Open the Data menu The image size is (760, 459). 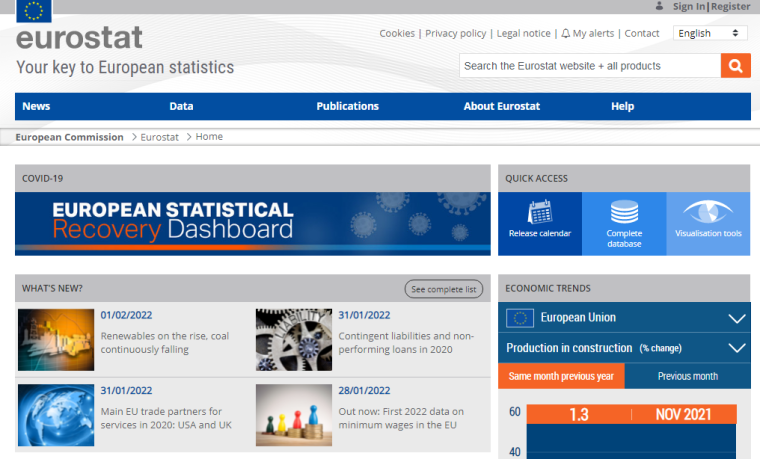[181, 106]
